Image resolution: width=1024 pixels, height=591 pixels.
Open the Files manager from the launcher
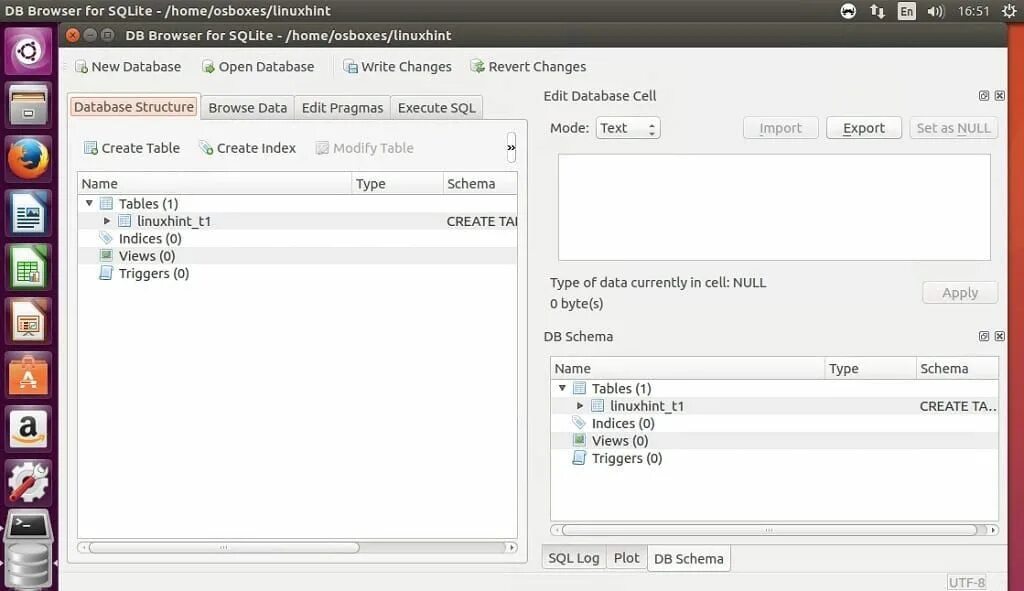tap(28, 104)
